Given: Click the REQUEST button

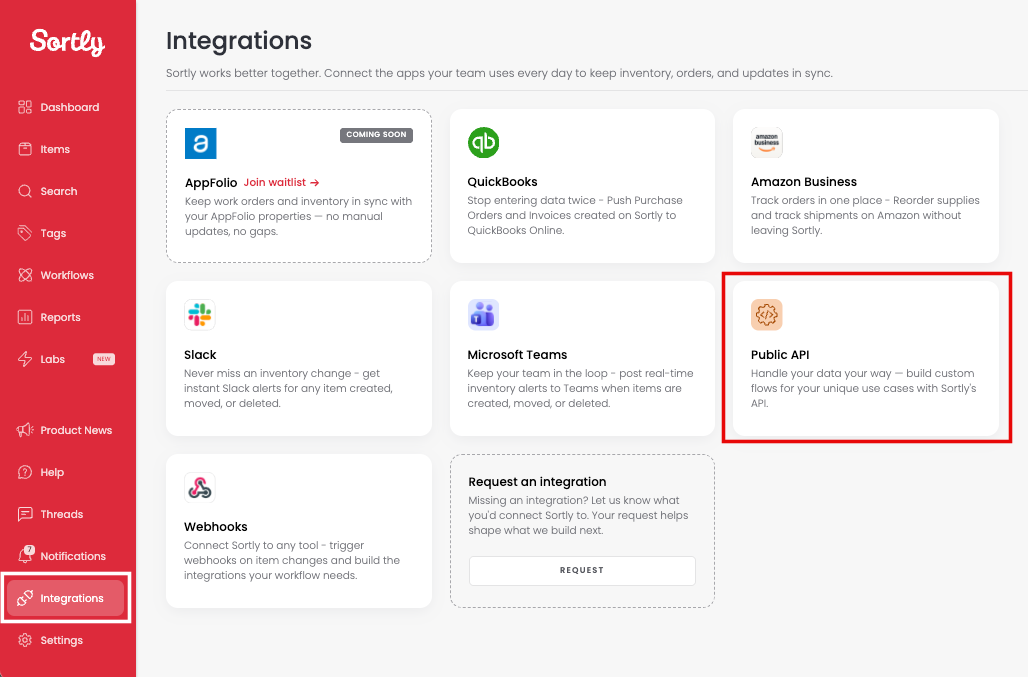Looking at the screenshot, I should tap(582, 570).
